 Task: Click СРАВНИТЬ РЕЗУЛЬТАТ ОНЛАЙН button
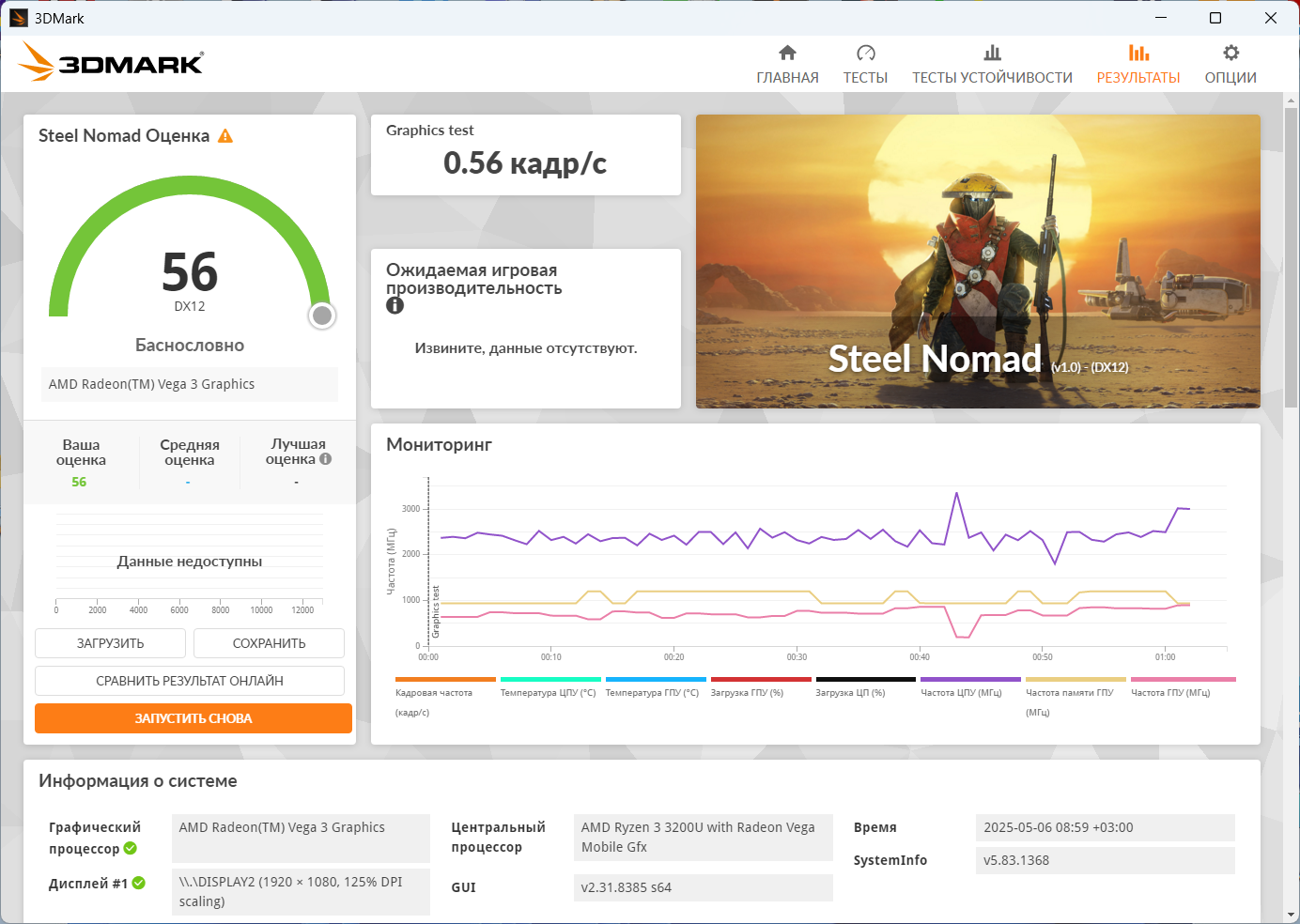[x=190, y=681]
